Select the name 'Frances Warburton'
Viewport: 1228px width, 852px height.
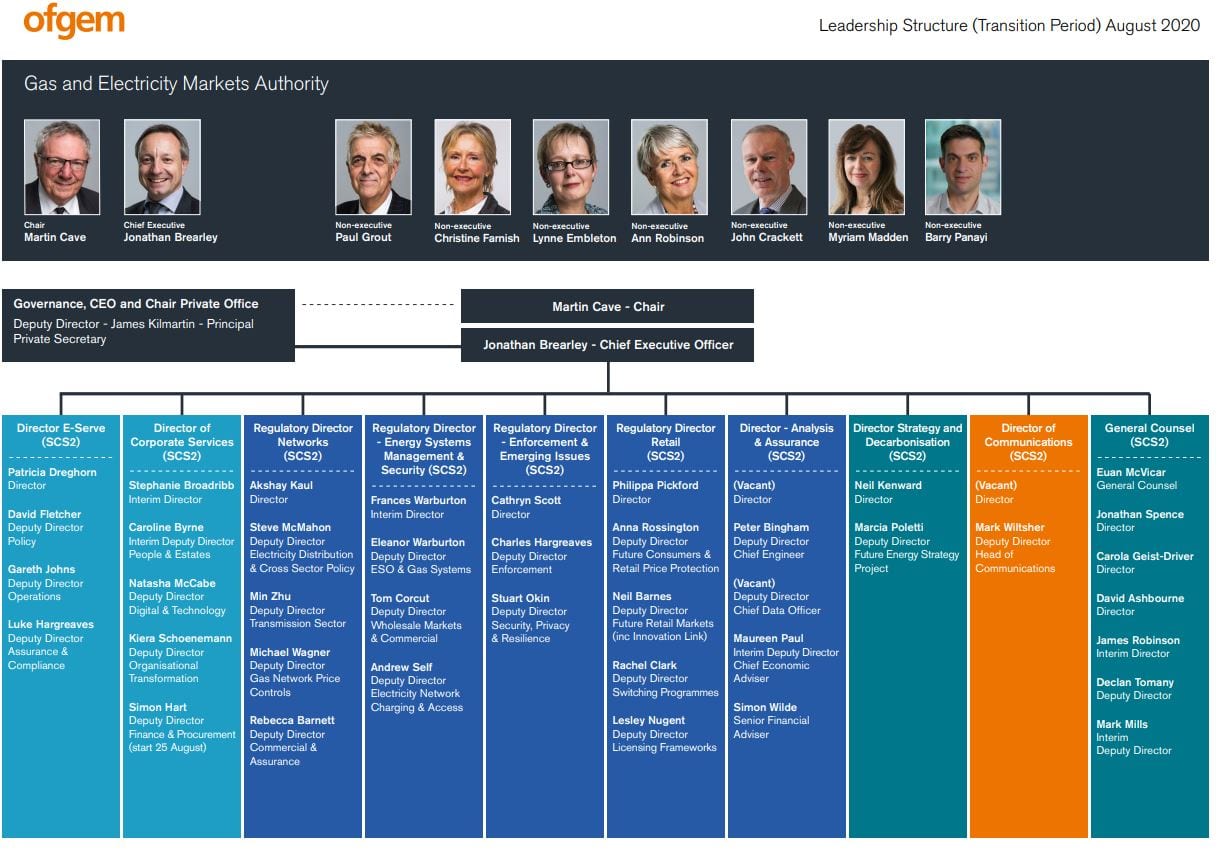coord(419,501)
